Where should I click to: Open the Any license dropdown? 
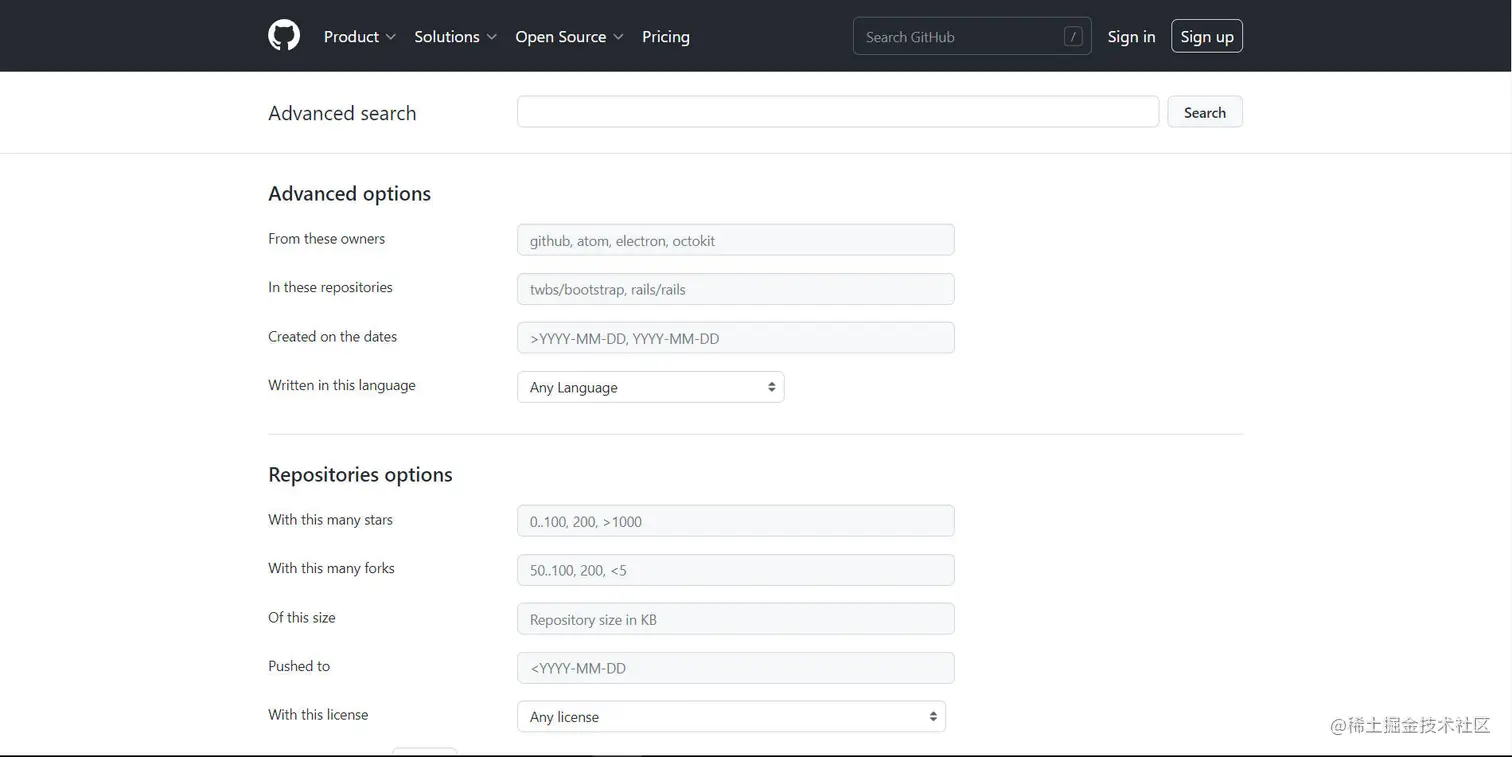(730, 716)
